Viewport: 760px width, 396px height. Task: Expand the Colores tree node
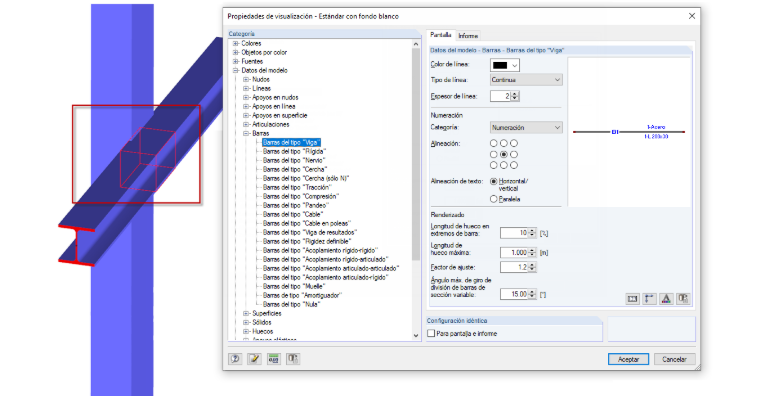(236, 43)
